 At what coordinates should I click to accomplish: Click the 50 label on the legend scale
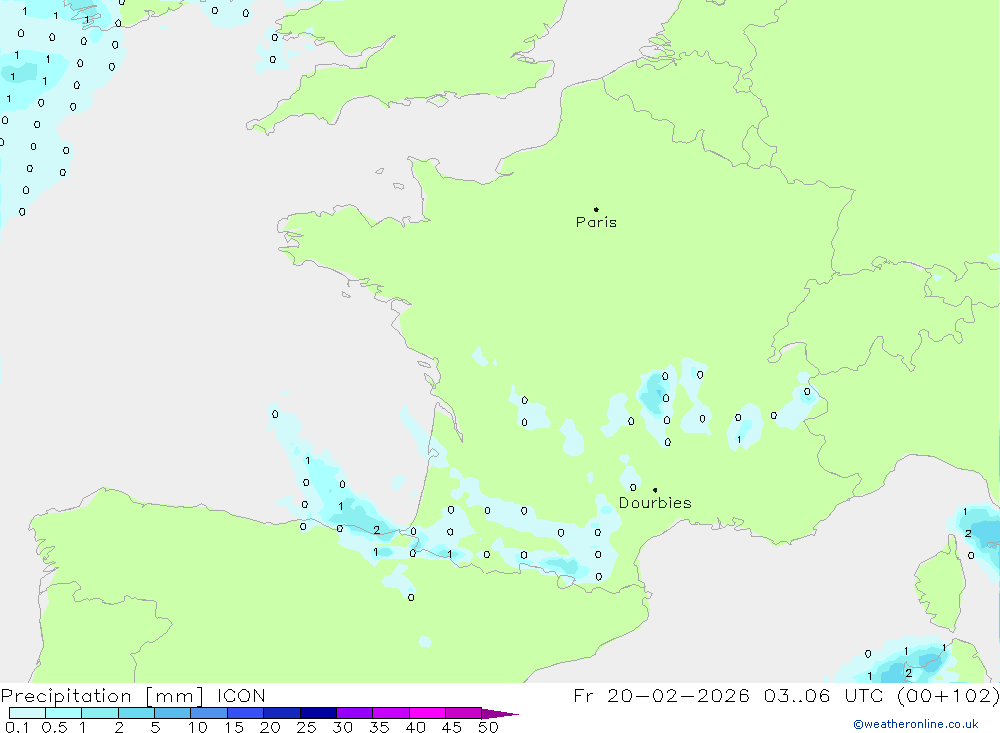pyautogui.click(x=487, y=727)
